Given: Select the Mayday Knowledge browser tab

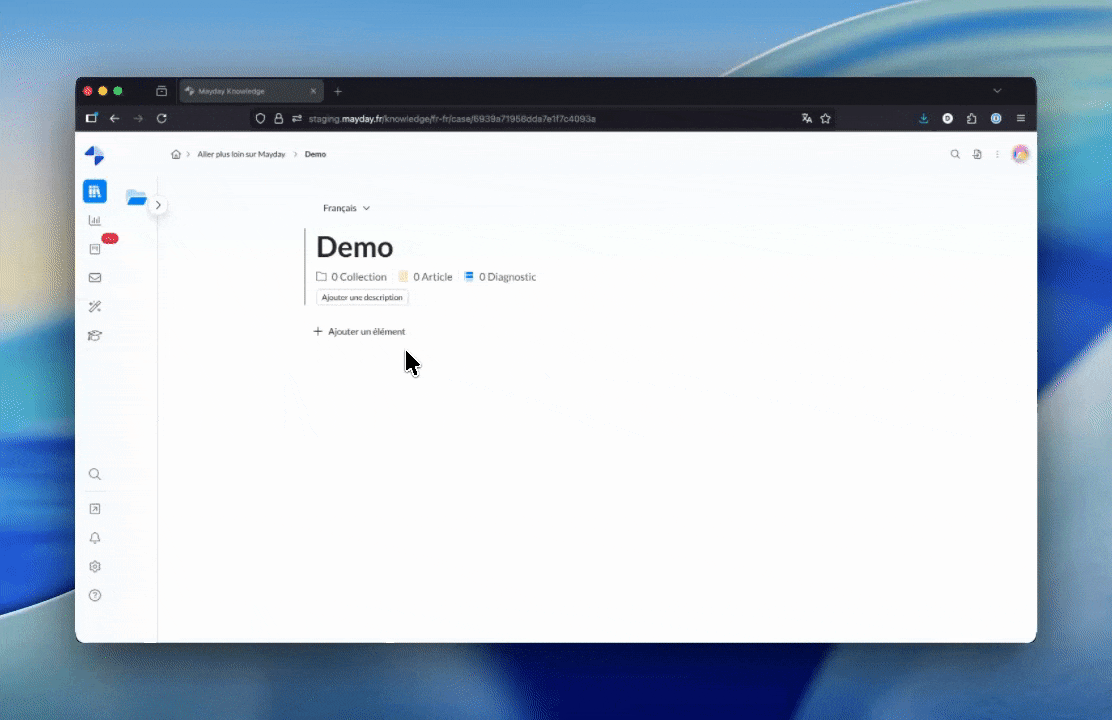Looking at the screenshot, I should tap(245, 91).
